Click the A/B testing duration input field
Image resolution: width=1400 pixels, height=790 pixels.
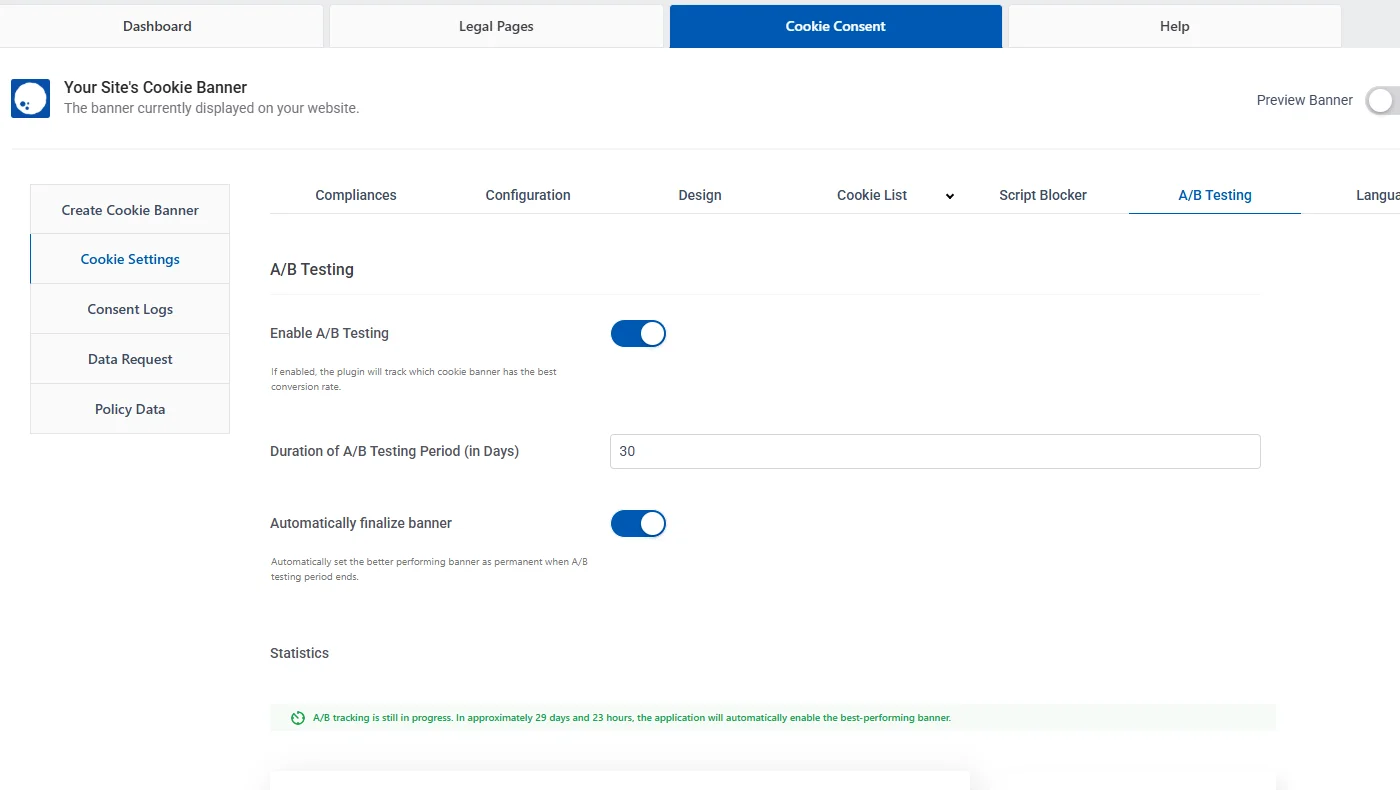935,451
